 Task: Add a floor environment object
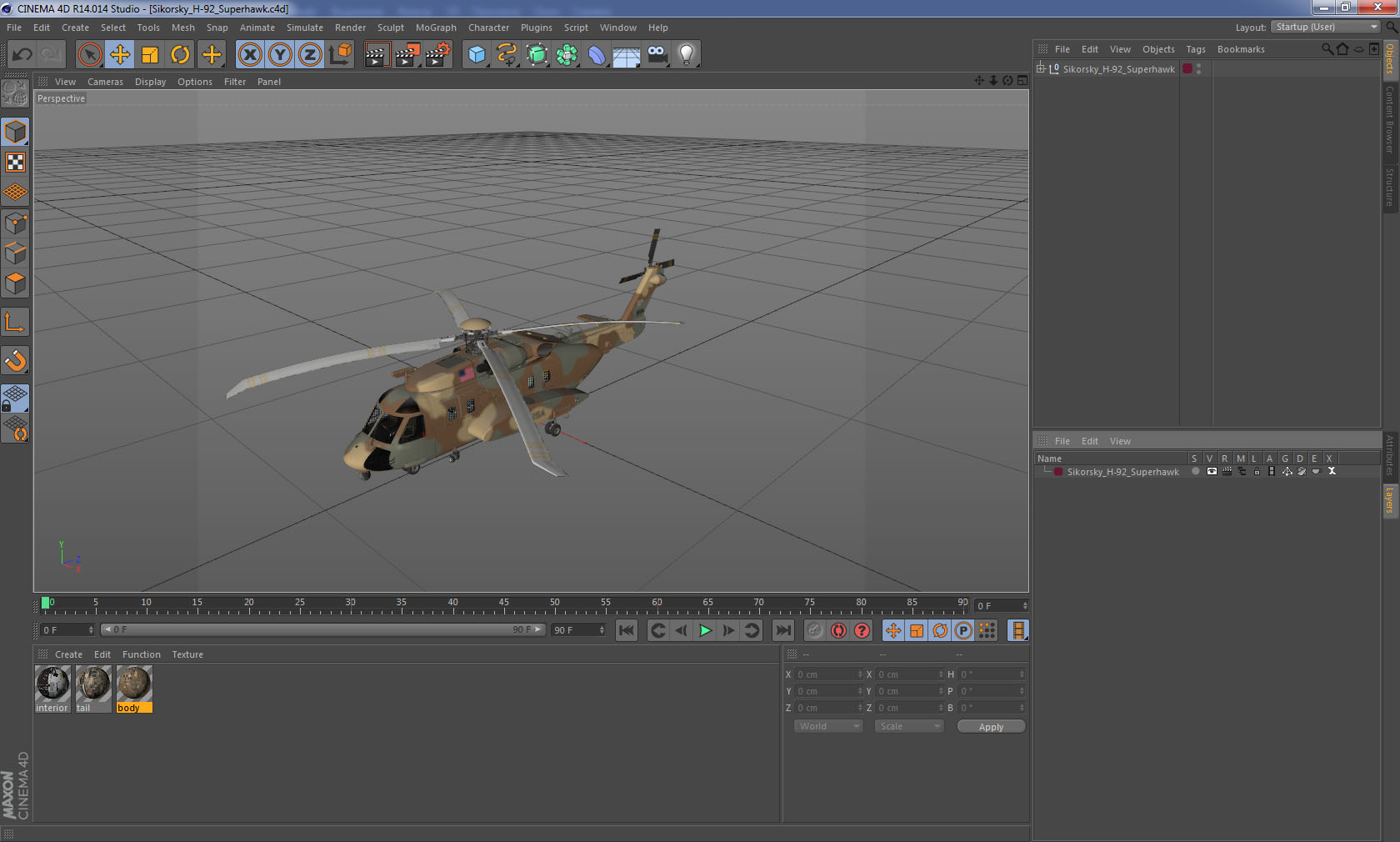627,55
